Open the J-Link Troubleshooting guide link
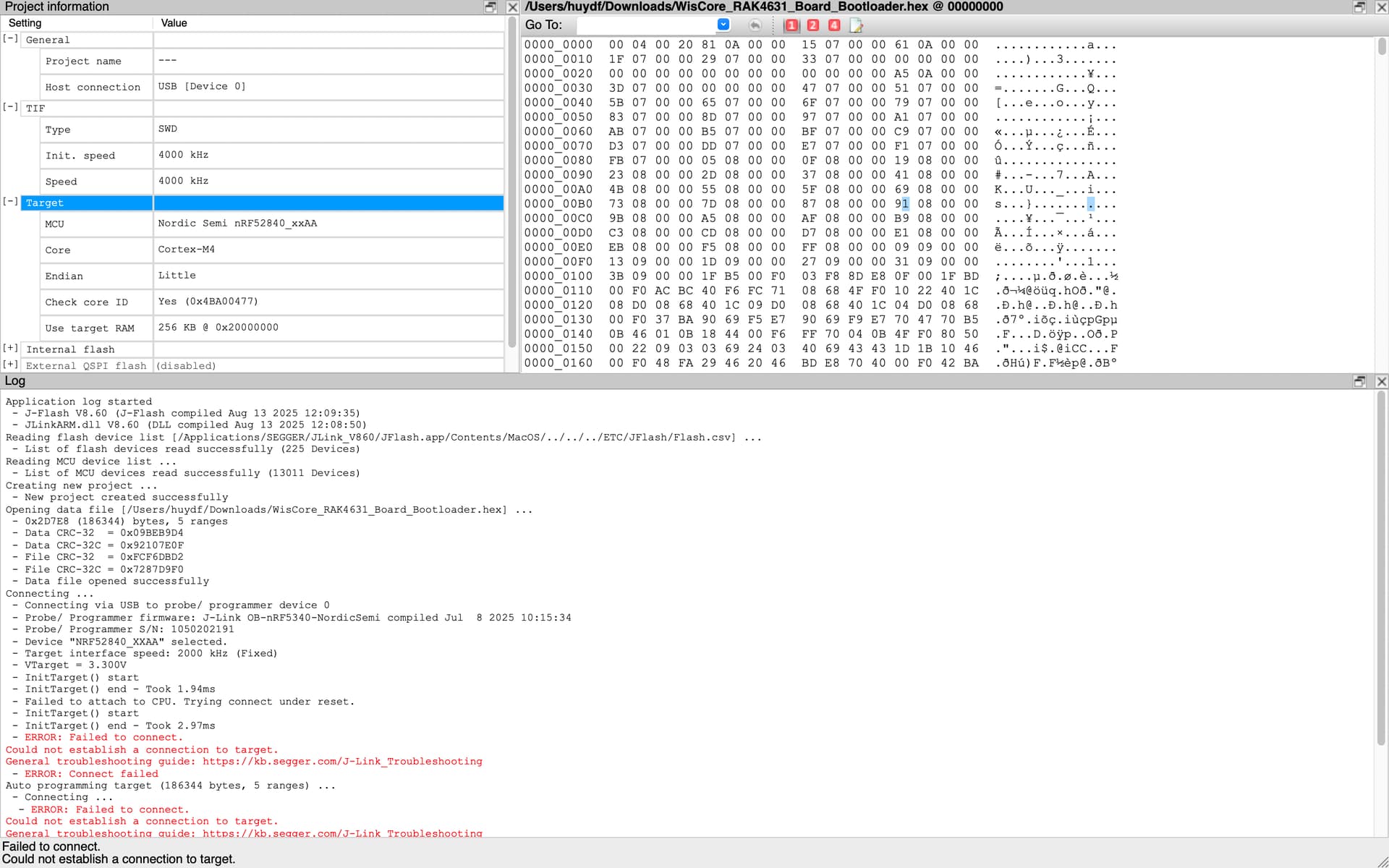Image resolution: width=1389 pixels, height=868 pixels. [342, 762]
